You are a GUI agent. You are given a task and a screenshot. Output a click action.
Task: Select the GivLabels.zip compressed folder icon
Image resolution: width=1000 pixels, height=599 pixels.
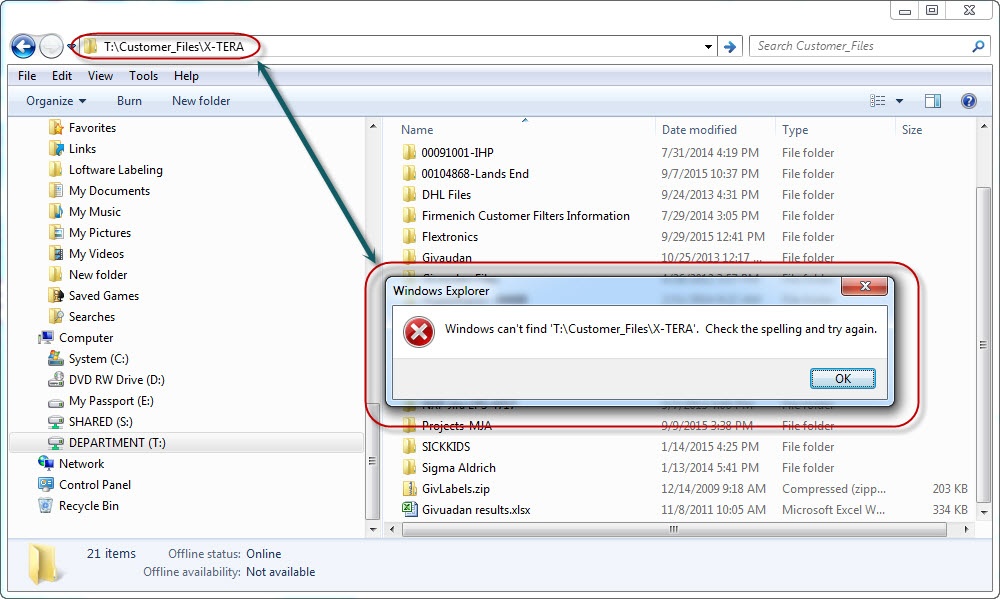point(409,488)
